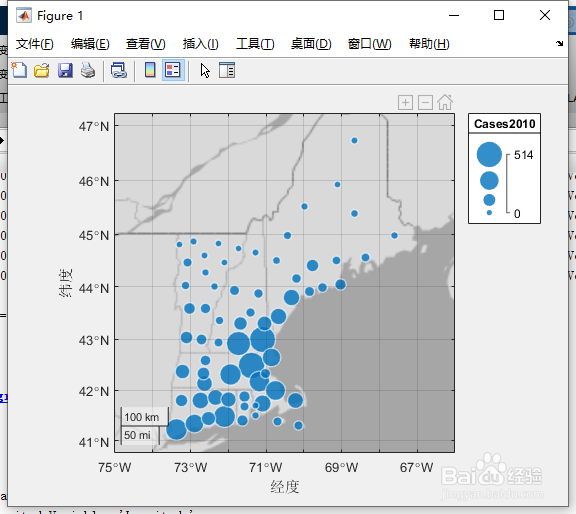
Task: Print the figure using the printer icon
Action: coord(88,70)
